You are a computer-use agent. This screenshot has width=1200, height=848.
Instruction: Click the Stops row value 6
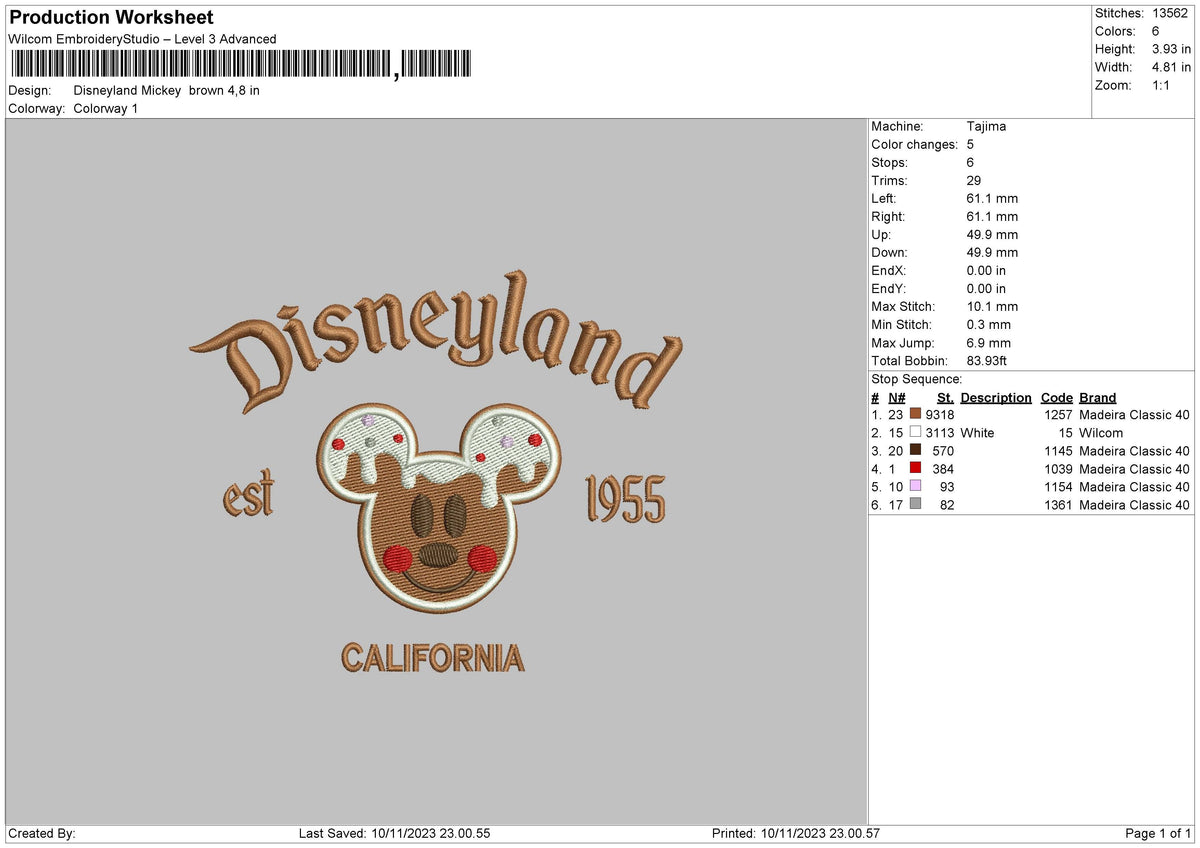971,162
